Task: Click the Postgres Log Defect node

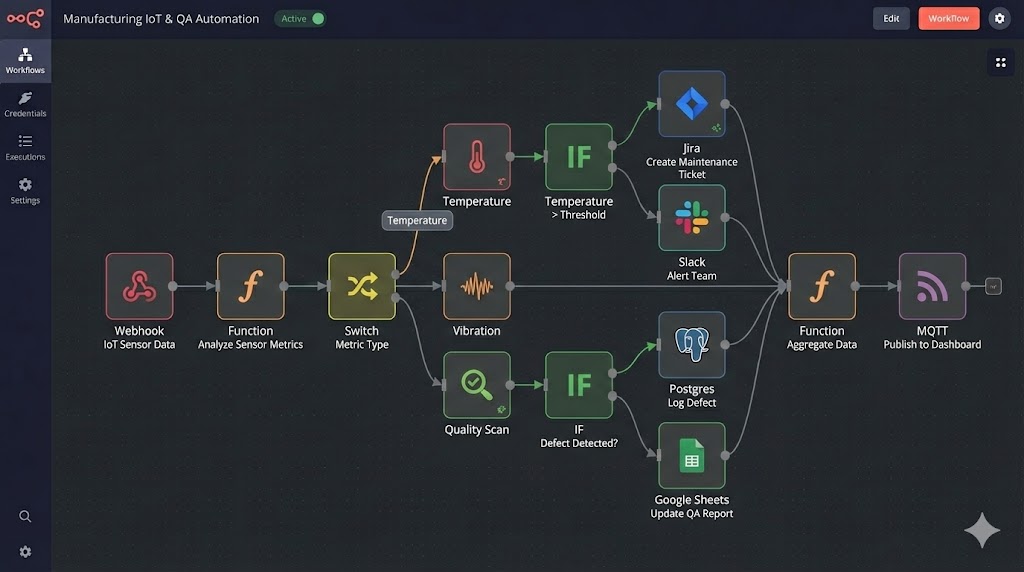Action: 691,345
